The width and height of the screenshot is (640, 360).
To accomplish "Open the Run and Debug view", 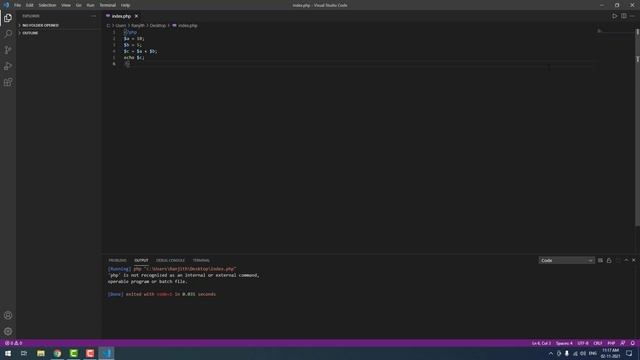I will [8, 66].
